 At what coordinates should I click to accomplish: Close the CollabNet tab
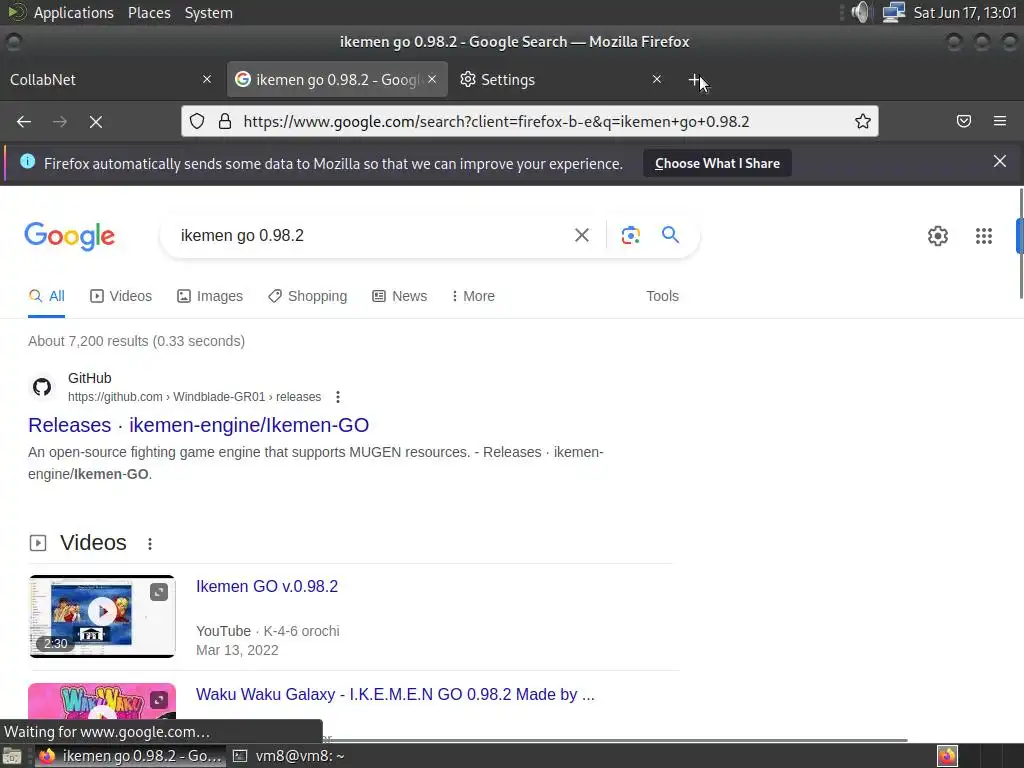[x=207, y=79]
